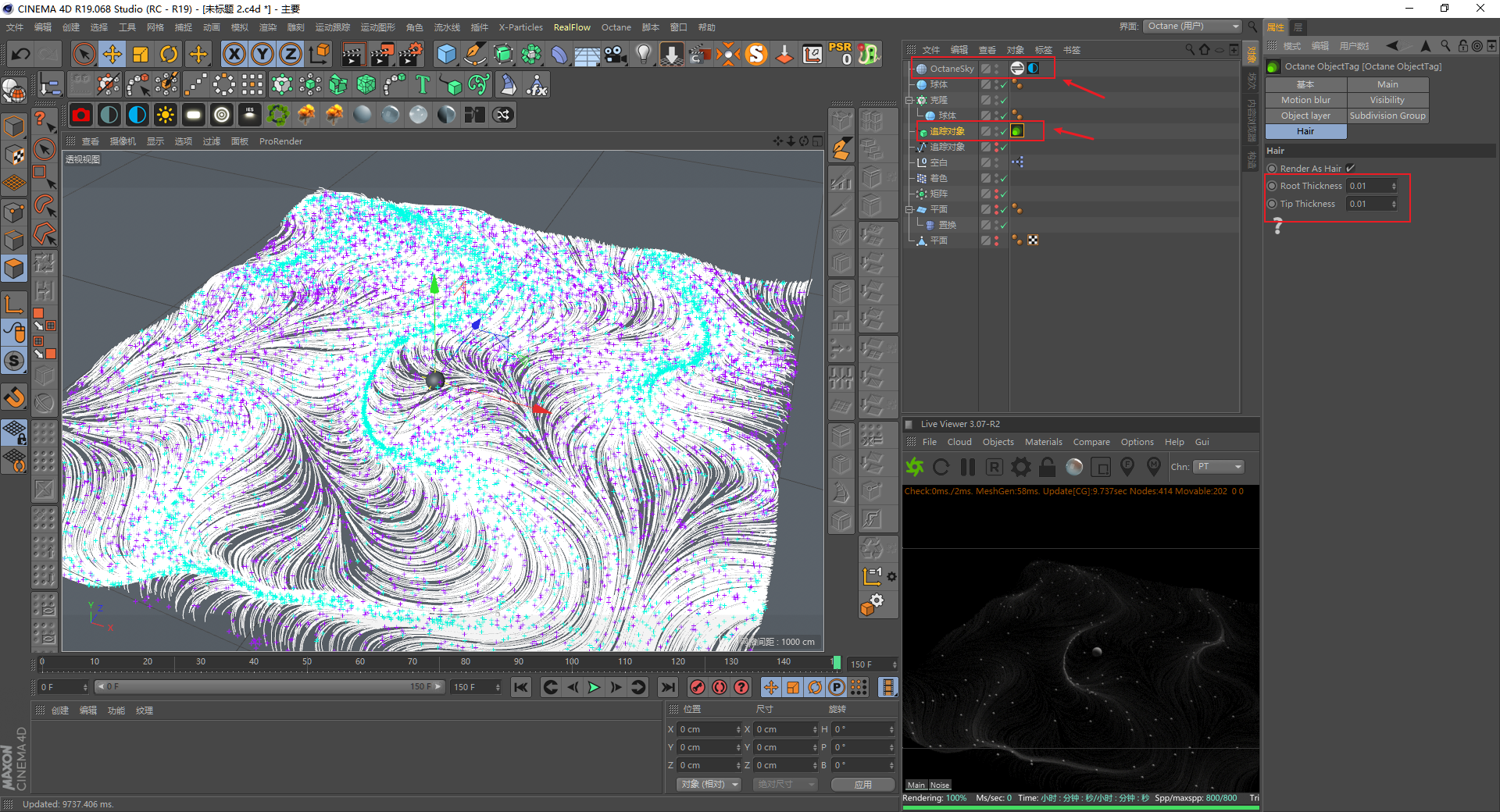Viewport: 1500px width, 812px height.
Task: Toggle visibility dots for OctaneSky
Action: point(997,69)
